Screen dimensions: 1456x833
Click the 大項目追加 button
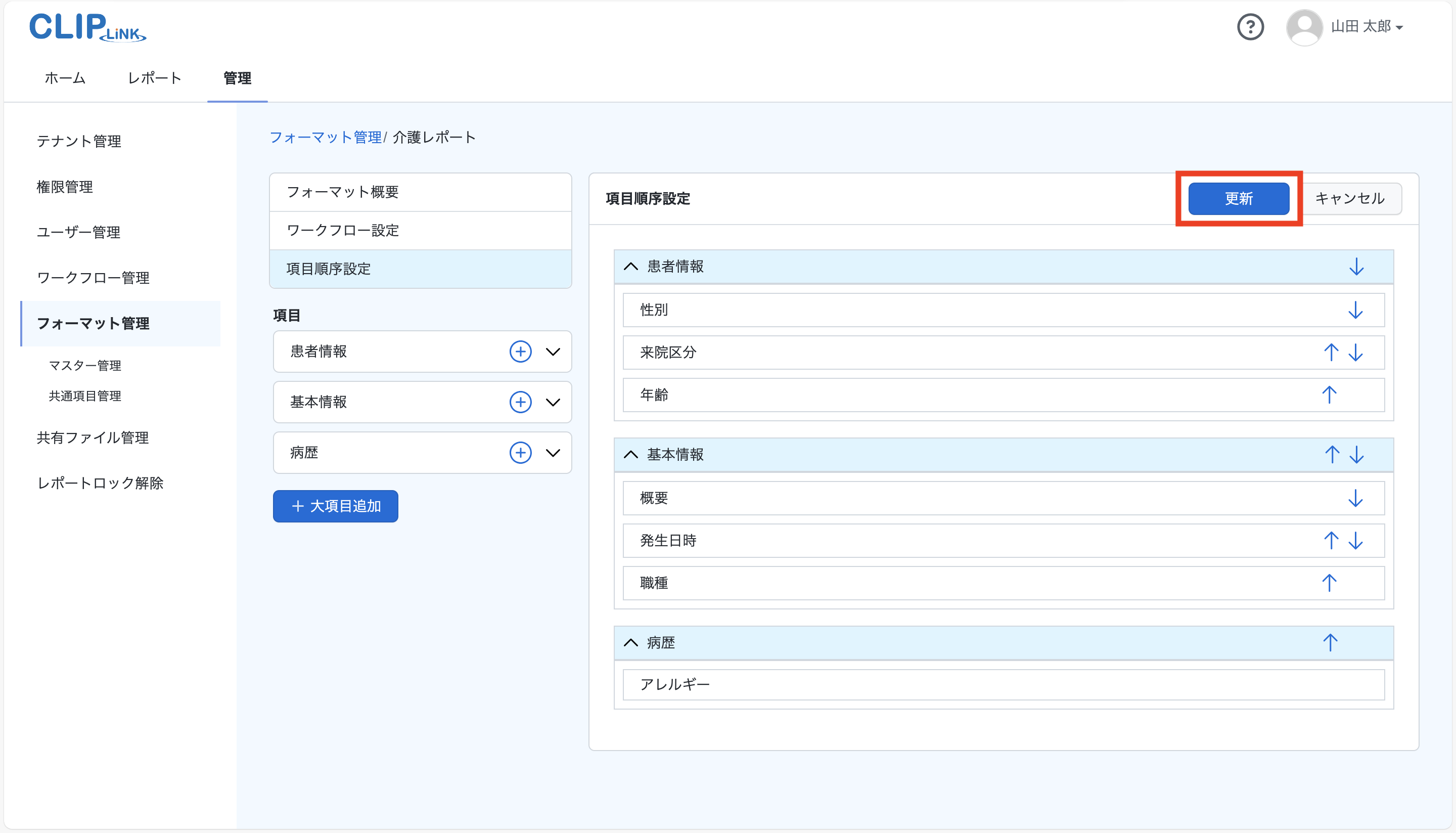tap(336, 506)
